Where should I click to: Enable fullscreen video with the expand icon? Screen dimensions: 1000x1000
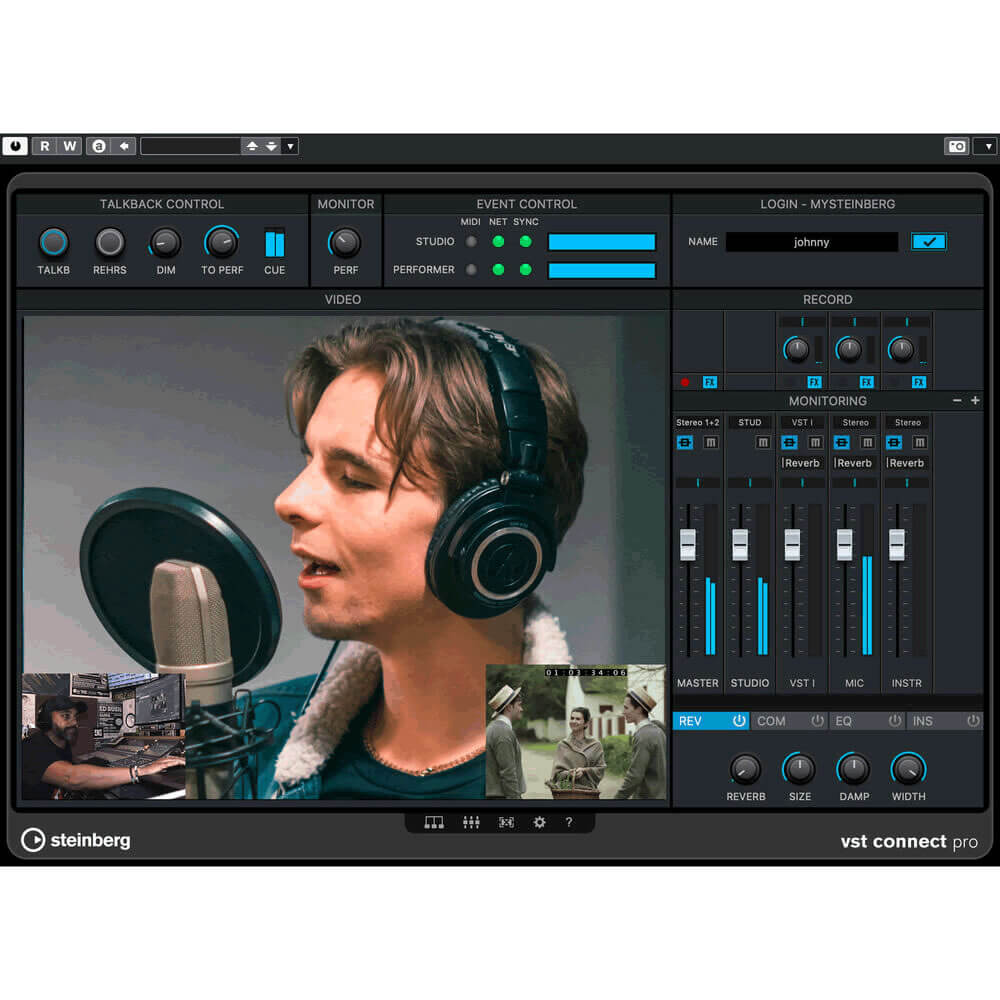pyautogui.click(x=506, y=822)
